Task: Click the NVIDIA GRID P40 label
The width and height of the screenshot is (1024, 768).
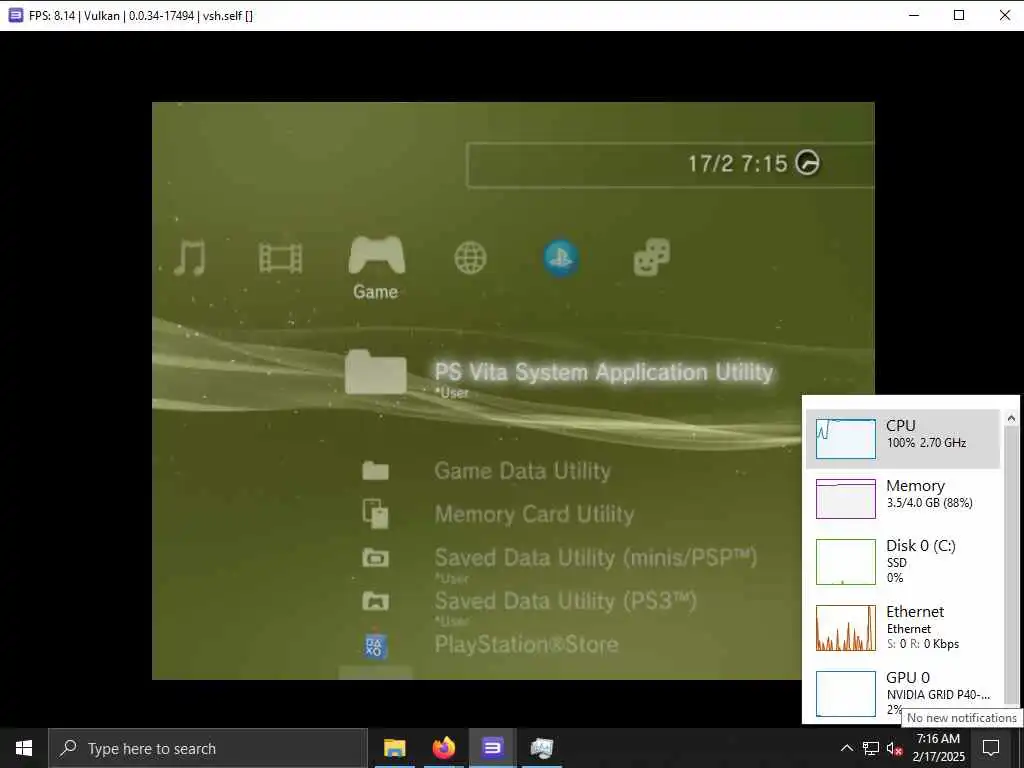Action: click(938, 694)
